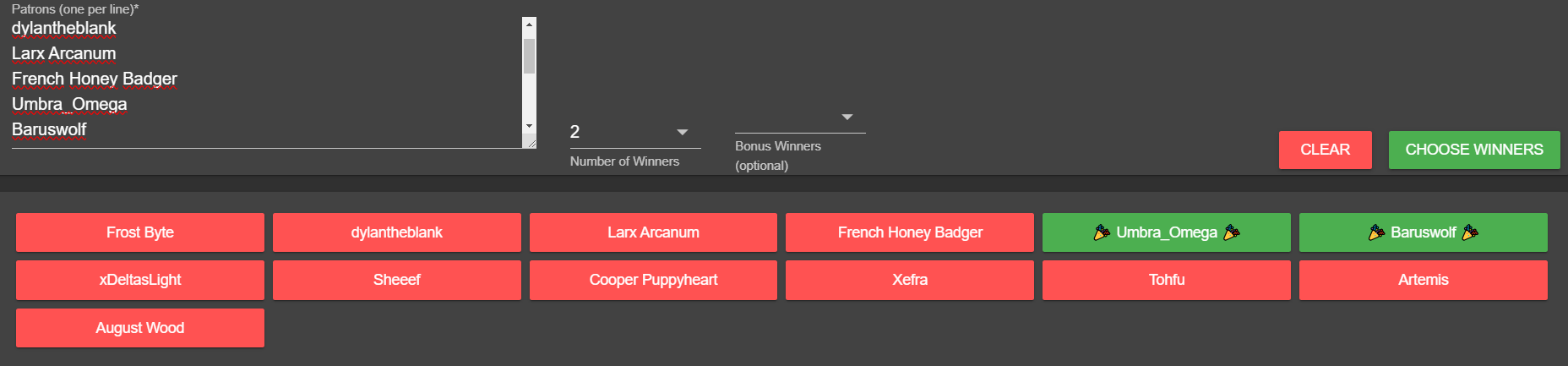Click the party popper left of Umbra_Omega
1568x366 pixels.
click(1102, 232)
